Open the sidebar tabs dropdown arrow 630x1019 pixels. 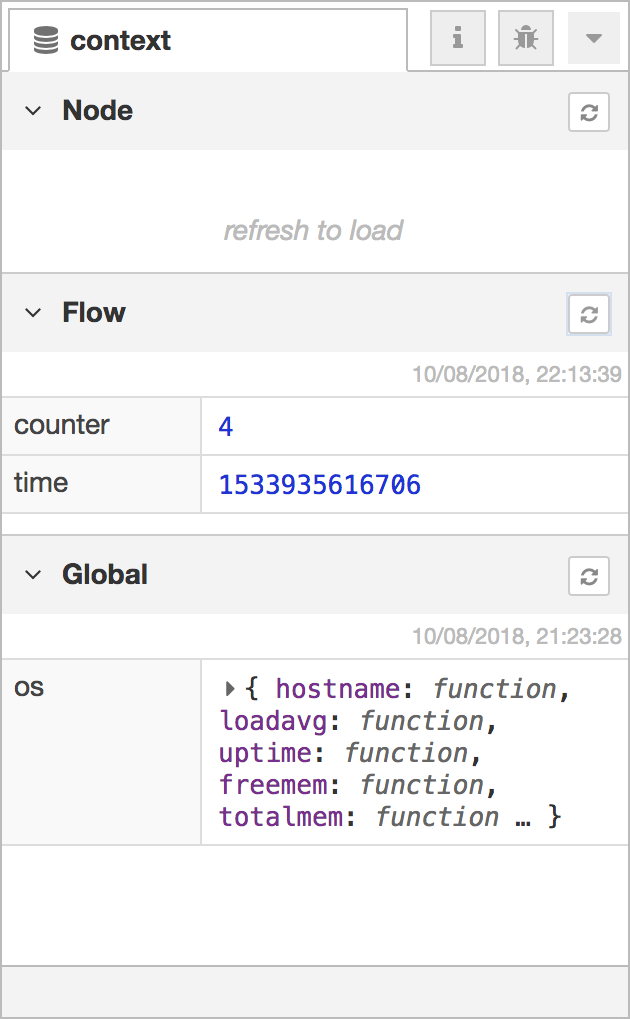point(593,38)
